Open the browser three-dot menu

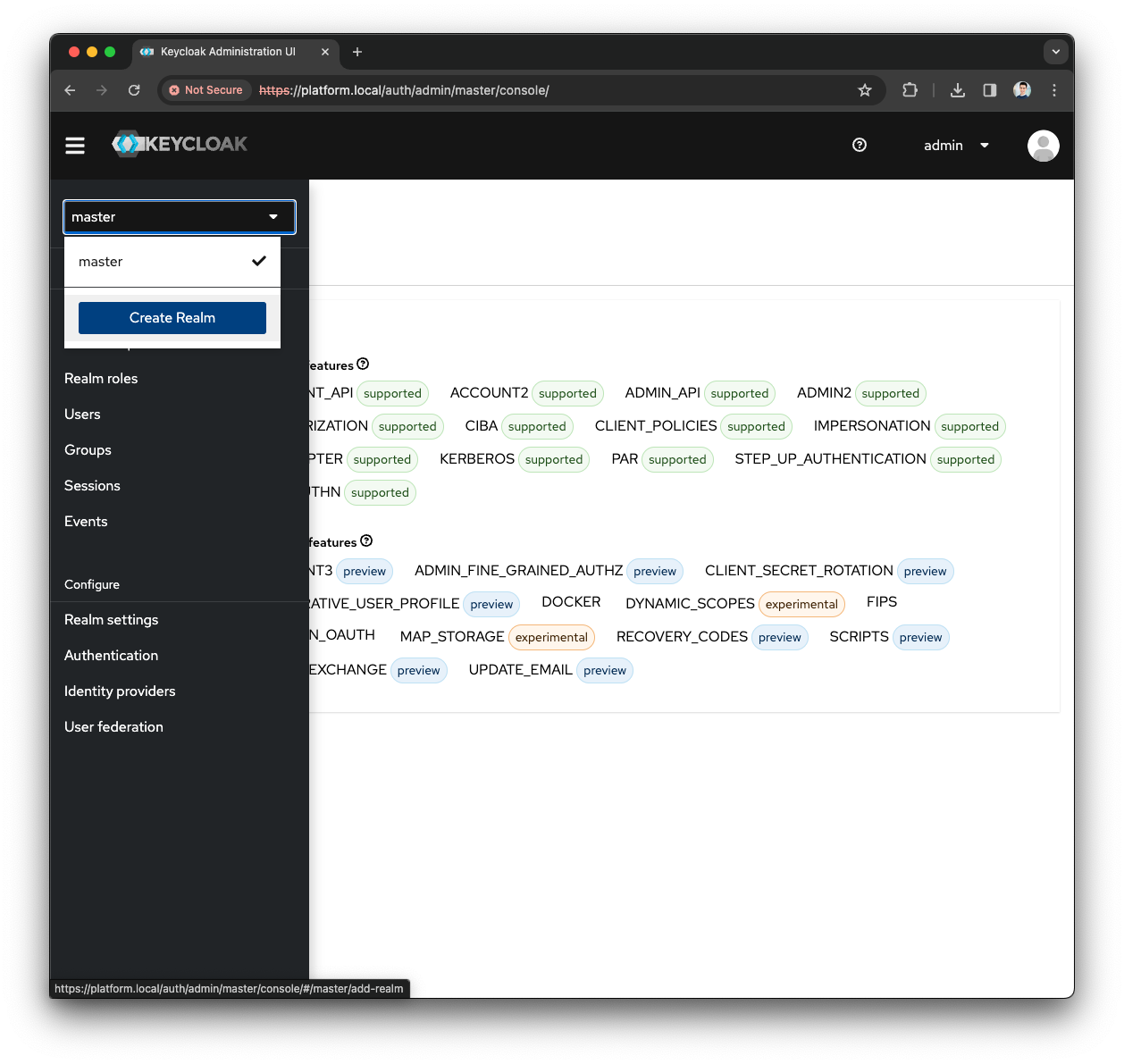pyautogui.click(x=1054, y=90)
